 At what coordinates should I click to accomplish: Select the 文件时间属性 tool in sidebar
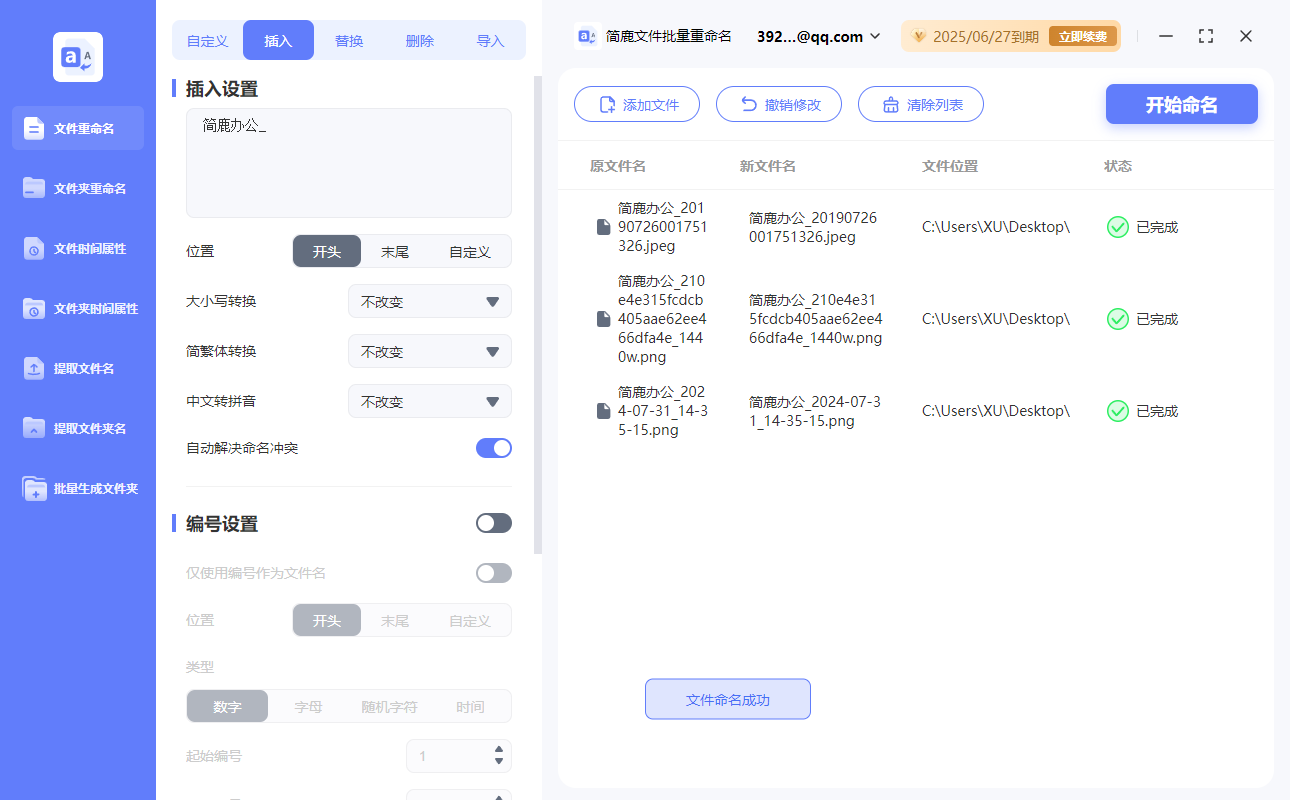click(77, 248)
